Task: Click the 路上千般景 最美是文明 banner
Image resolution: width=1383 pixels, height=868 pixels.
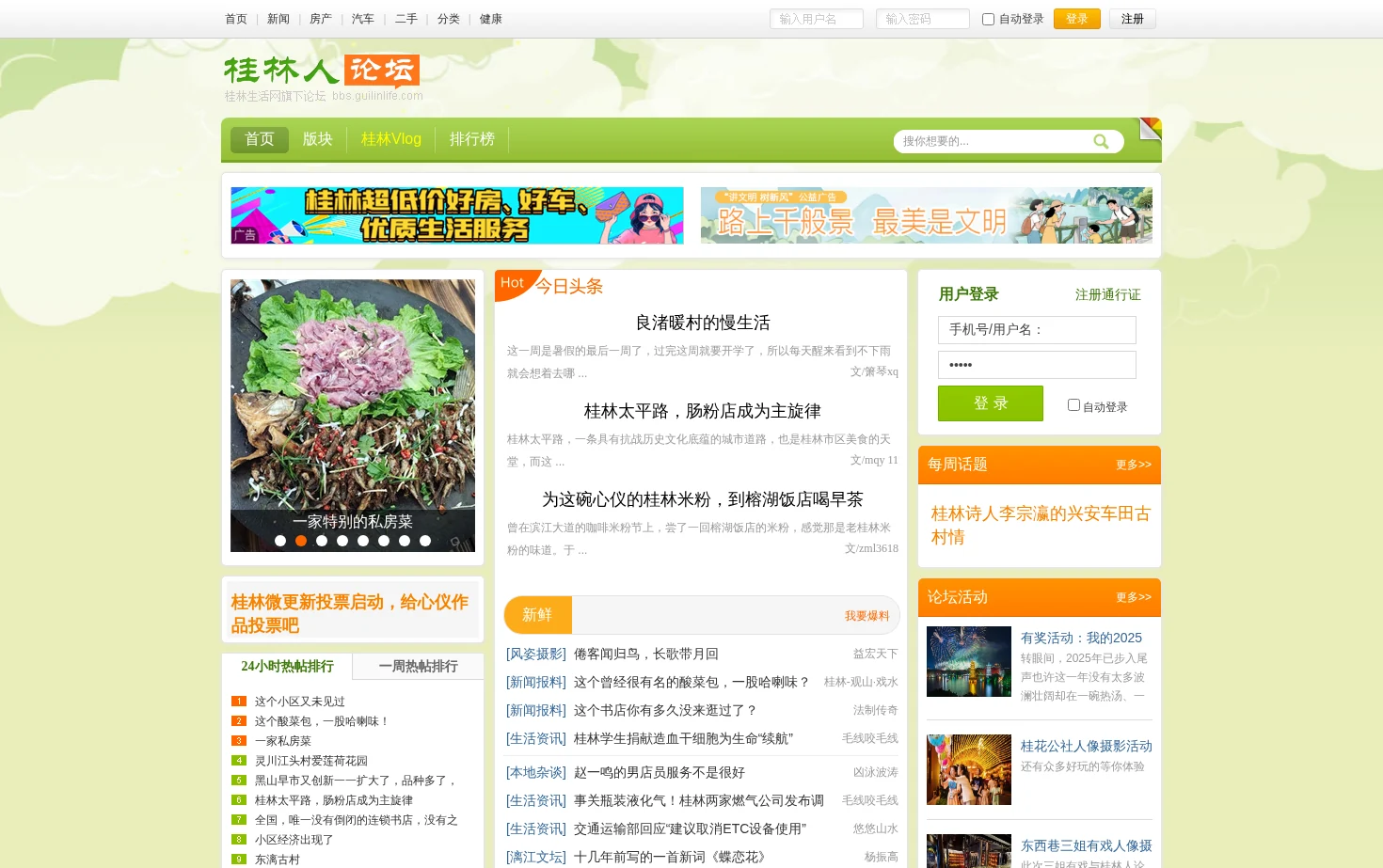Action: coord(927,215)
